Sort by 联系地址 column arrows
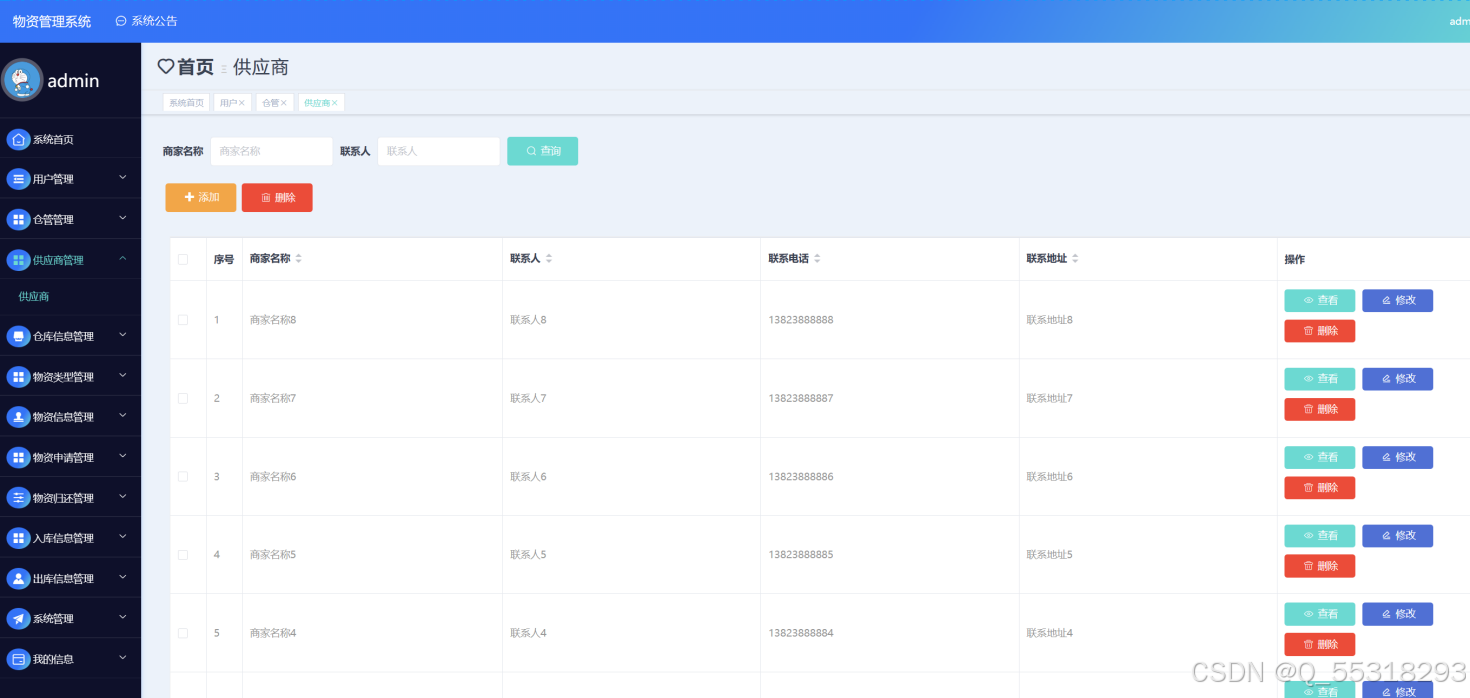The height and width of the screenshot is (698, 1470). pos(1075,259)
